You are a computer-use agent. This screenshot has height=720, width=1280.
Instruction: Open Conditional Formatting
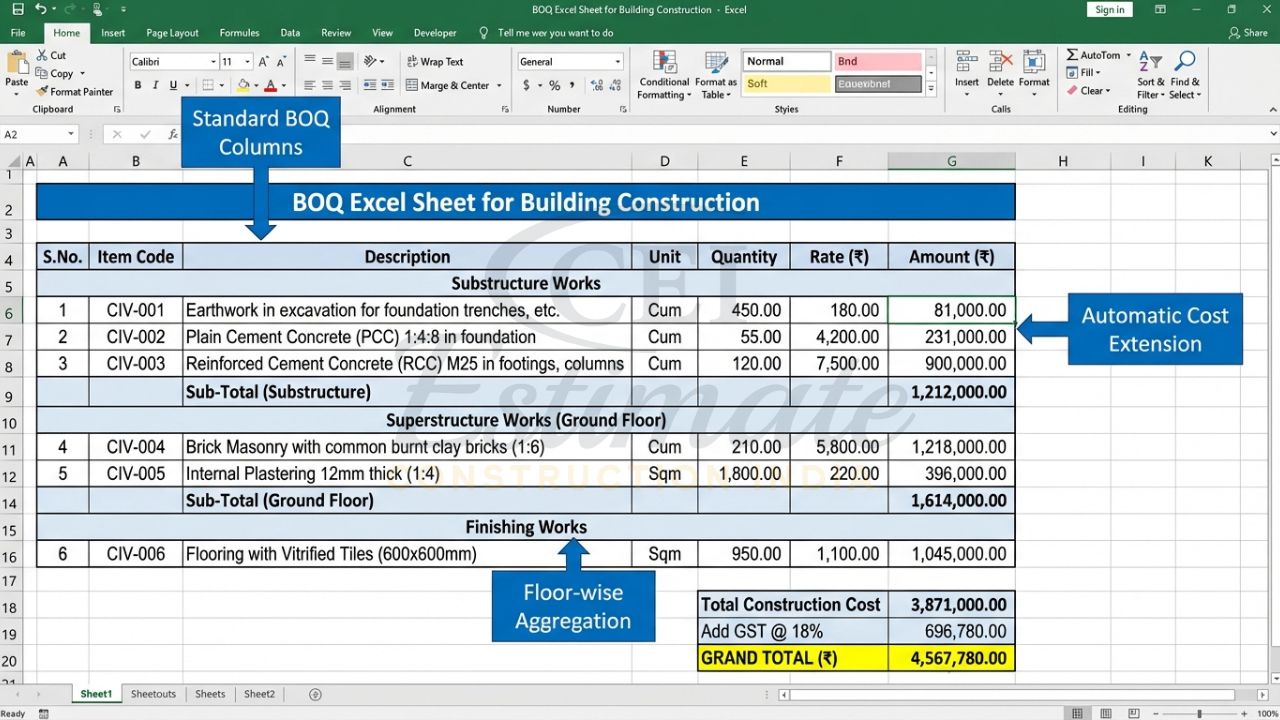tap(663, 74)
